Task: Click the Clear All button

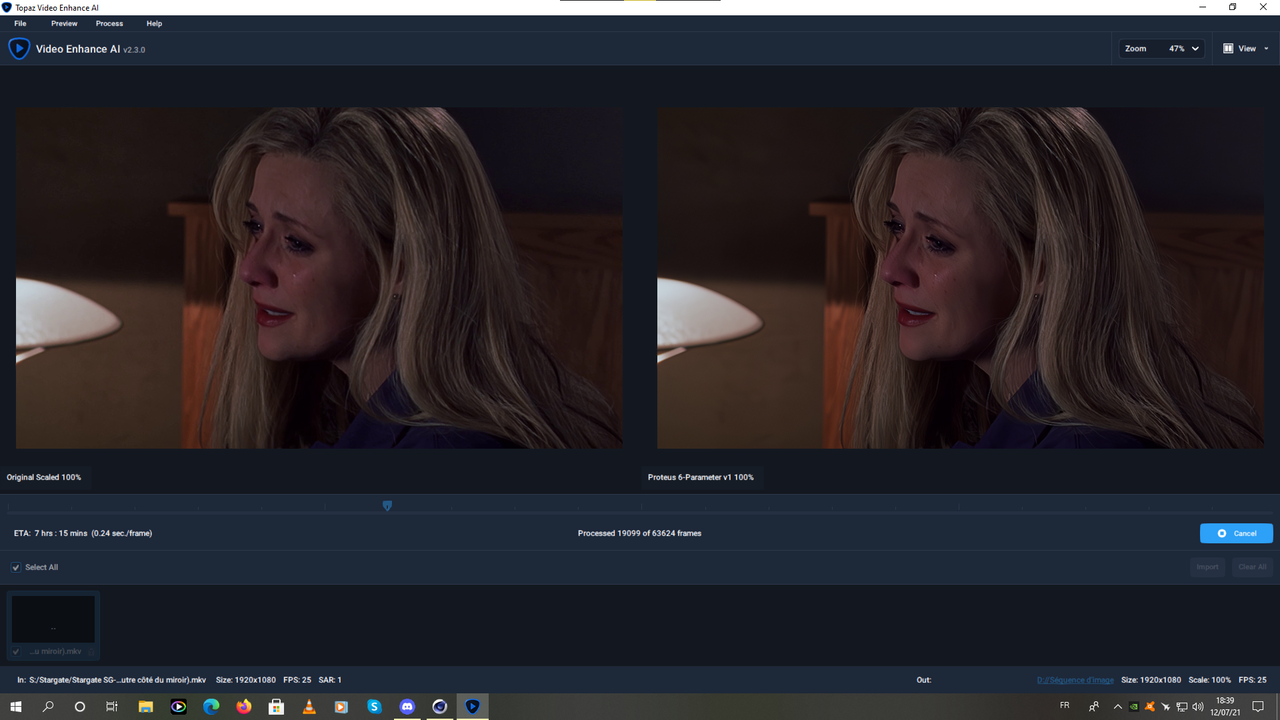Action: coord(1252,567)
